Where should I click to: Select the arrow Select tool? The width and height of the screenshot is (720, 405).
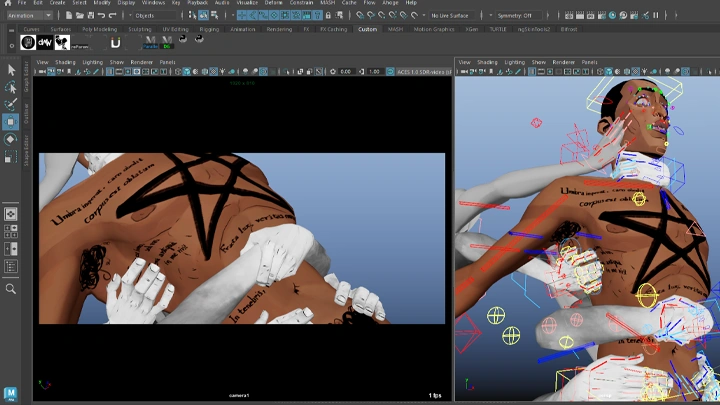click(11, 70)
